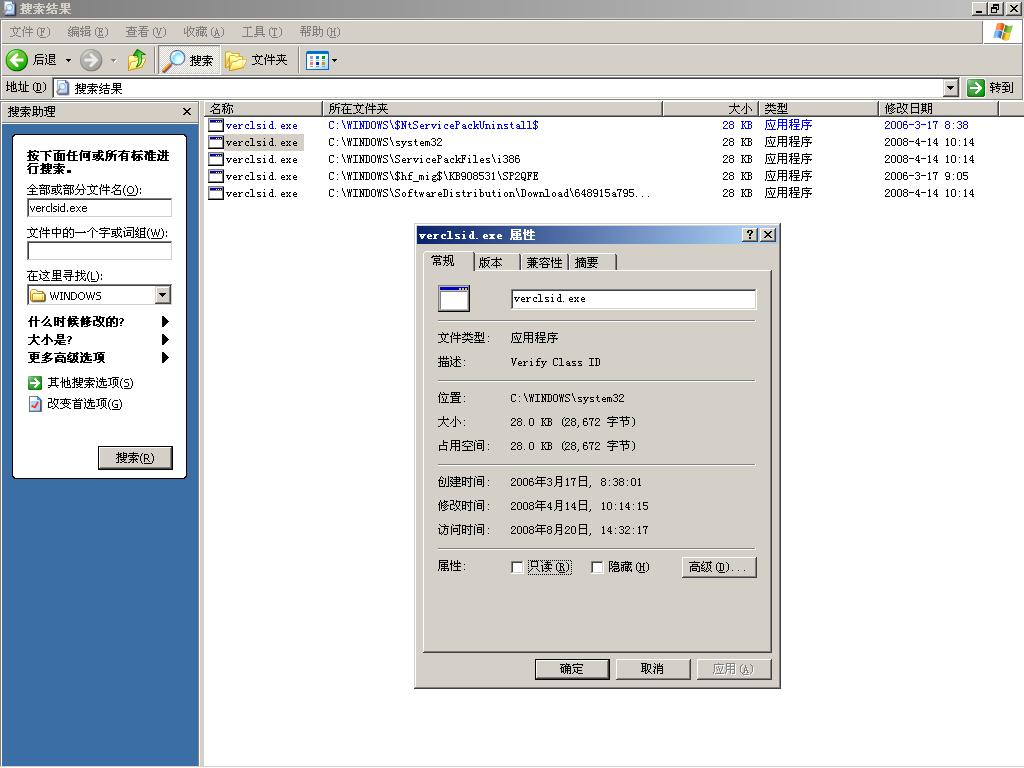This screenshot has width=1024, height=768.
Task: Click the Back arrow toolbar icon
Action: [17, 60]
